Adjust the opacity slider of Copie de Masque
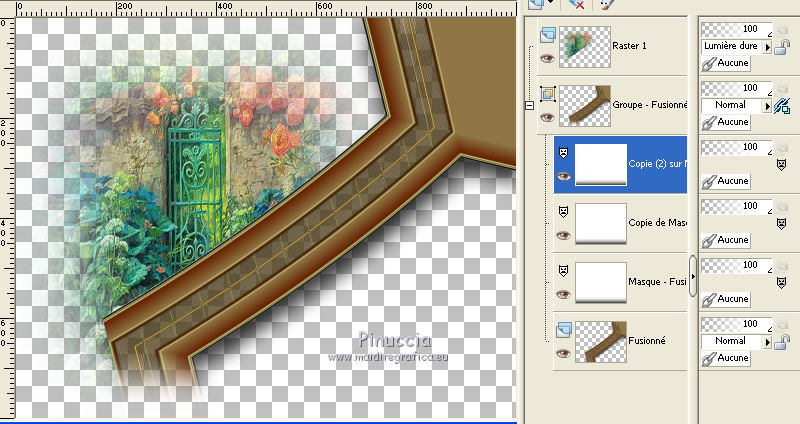Screen dimensions: 800x424 pos(737,207)
